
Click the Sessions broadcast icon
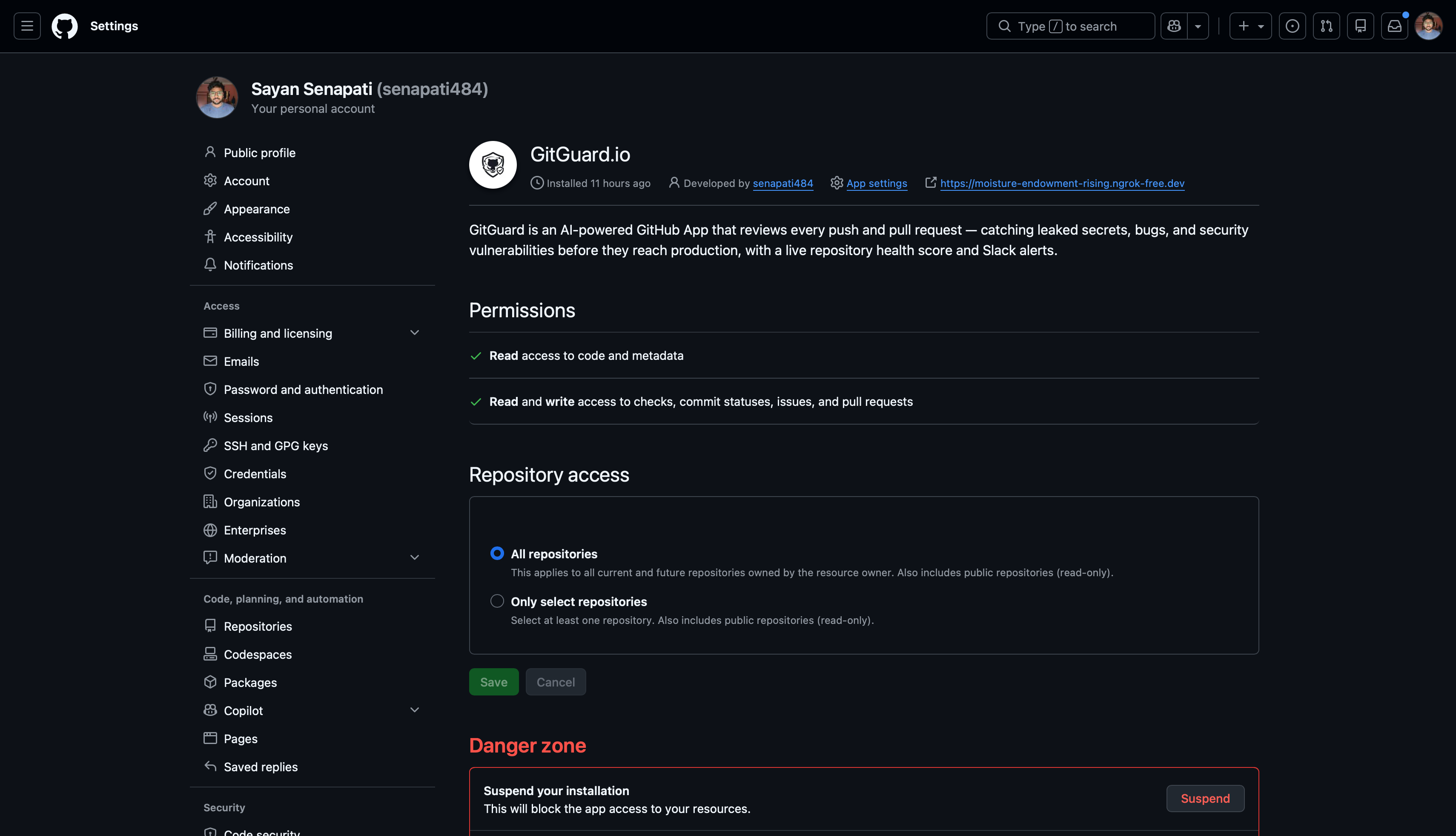pos(210,417)
